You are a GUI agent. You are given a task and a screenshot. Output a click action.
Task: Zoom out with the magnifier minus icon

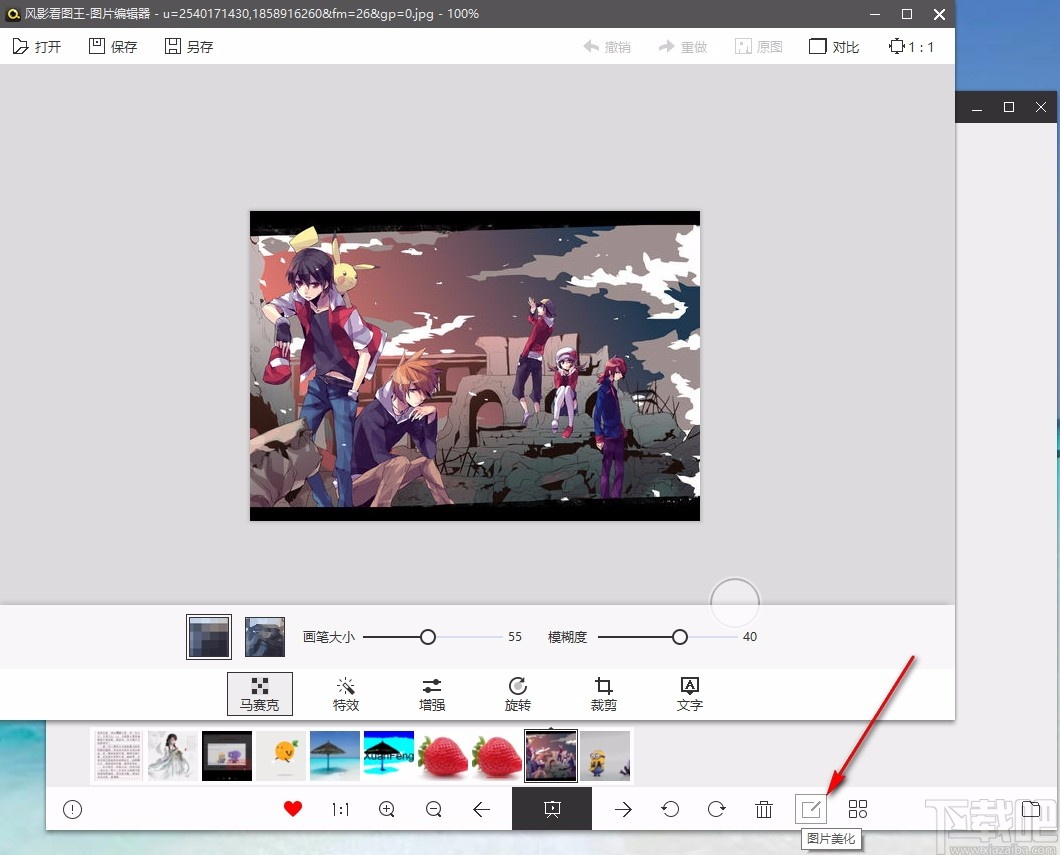[x=434, y=809]
